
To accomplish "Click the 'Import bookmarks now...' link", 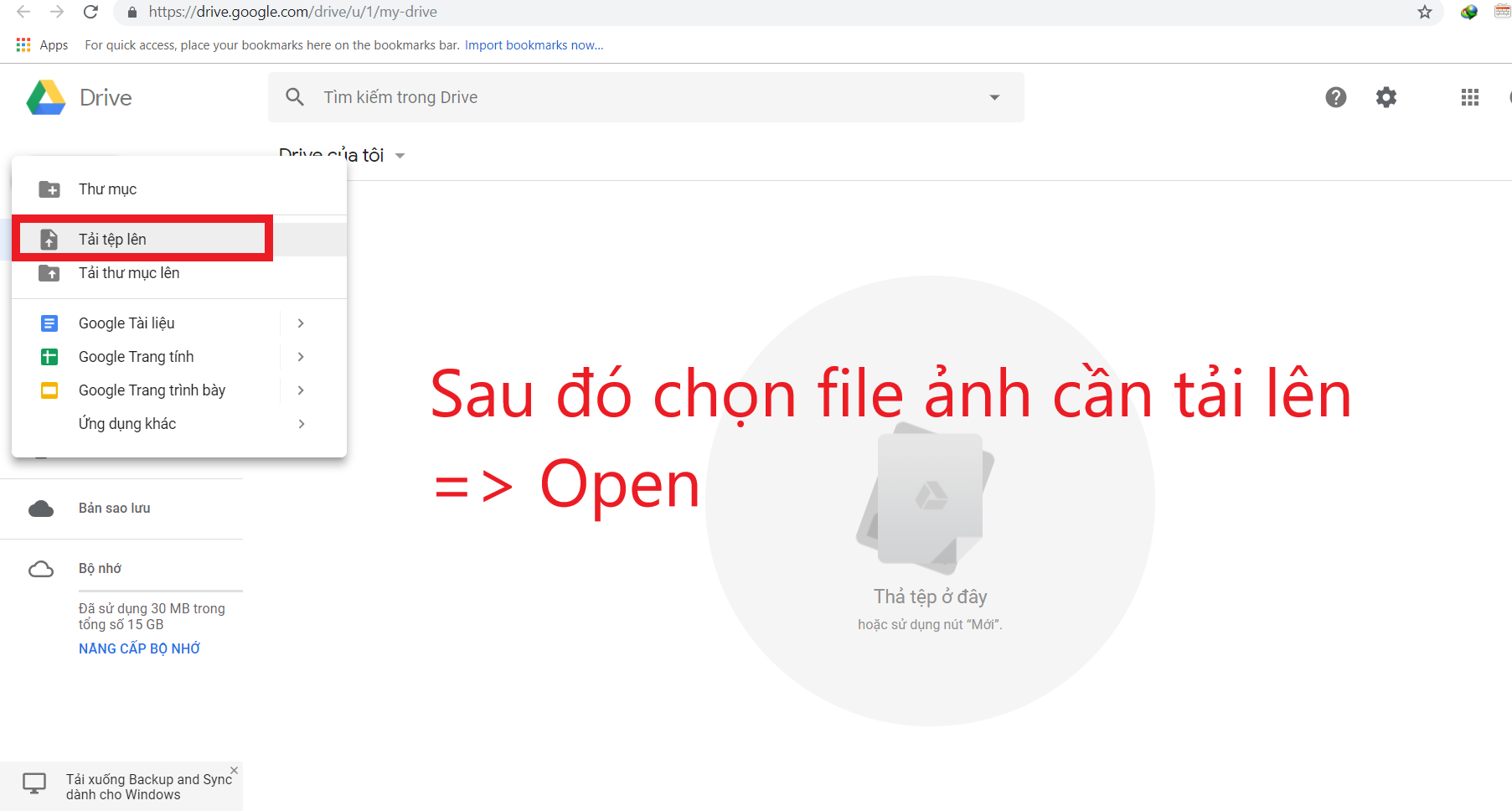I will click(534, 45).
